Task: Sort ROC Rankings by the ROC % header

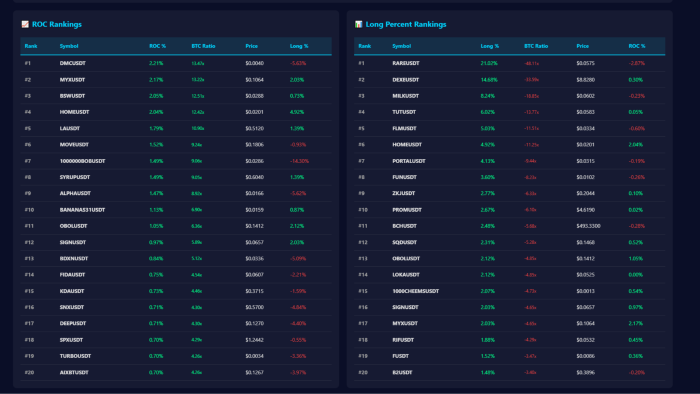Action: click(x=157, y=46)
